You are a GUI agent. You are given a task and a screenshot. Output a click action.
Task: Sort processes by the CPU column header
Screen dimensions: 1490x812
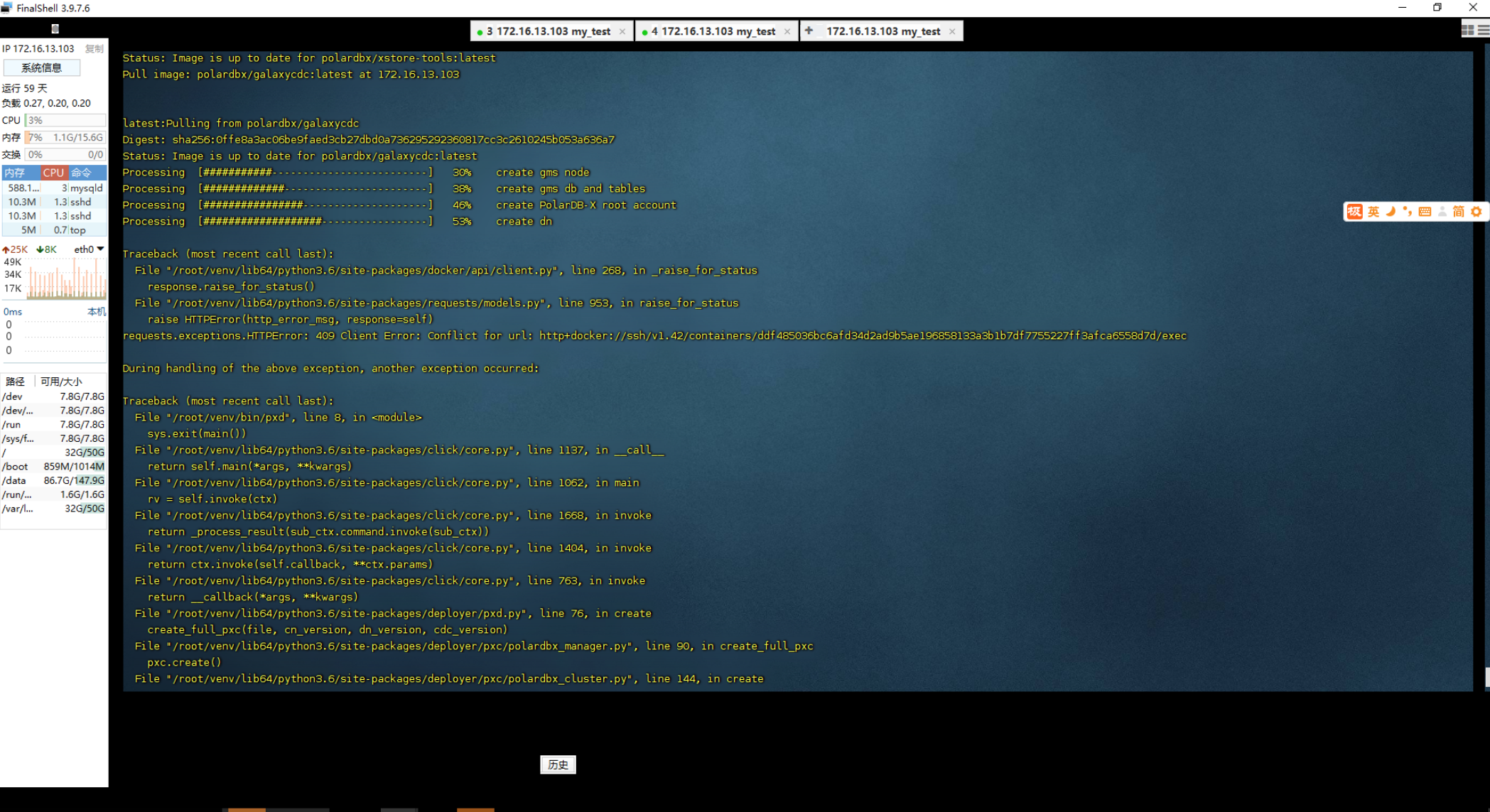(x=53, y=173)
